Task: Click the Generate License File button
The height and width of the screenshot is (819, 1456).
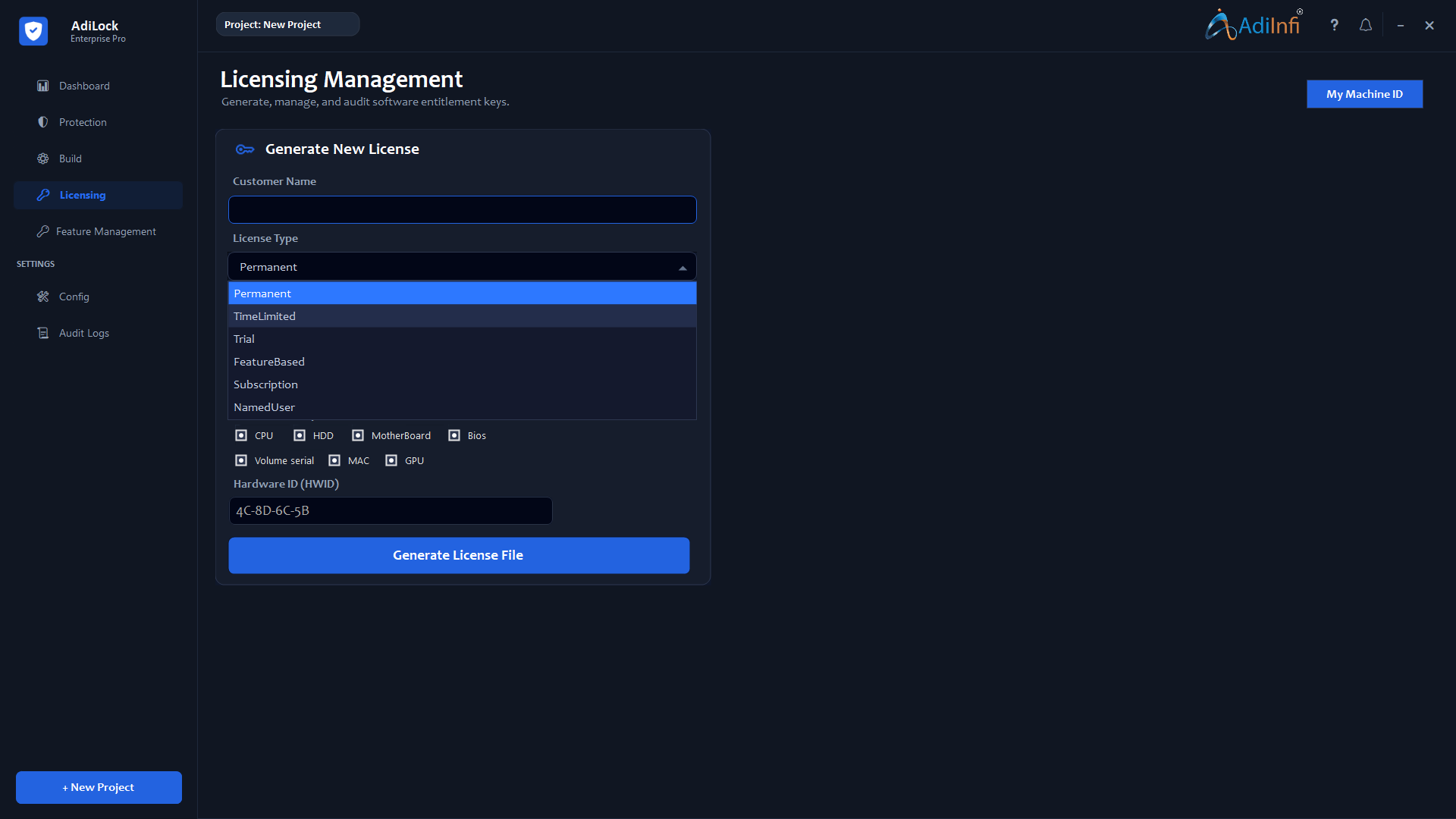Action: [459, 555]
